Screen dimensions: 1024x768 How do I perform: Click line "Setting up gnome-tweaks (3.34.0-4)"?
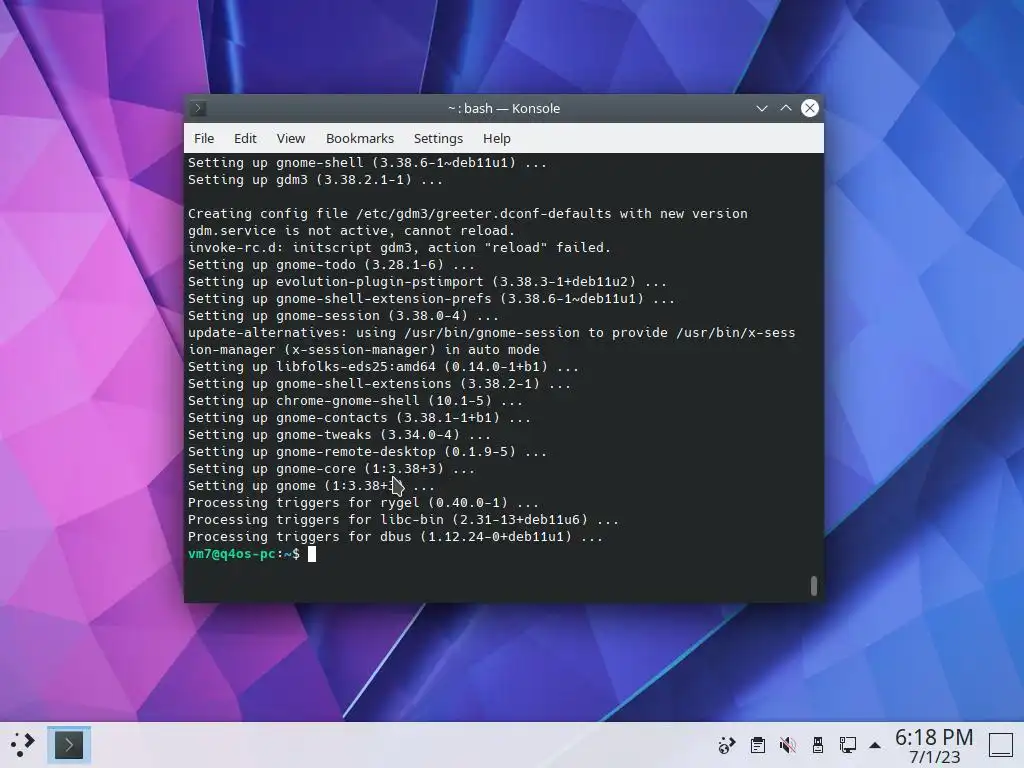[339, 435]
